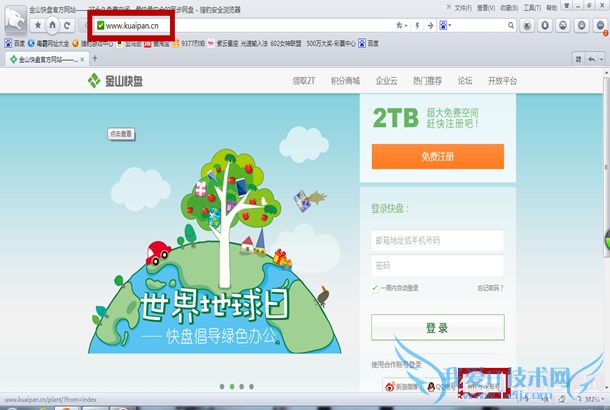
Task: Click the go arrow in address bar
Action: (x=430, y=26)
